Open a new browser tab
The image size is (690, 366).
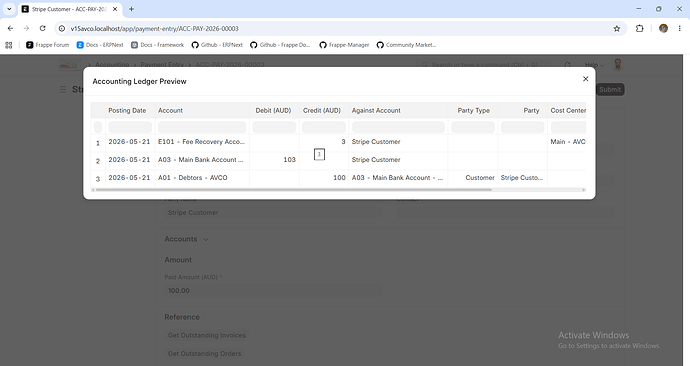pyautogui.click(x=131, y=9)
